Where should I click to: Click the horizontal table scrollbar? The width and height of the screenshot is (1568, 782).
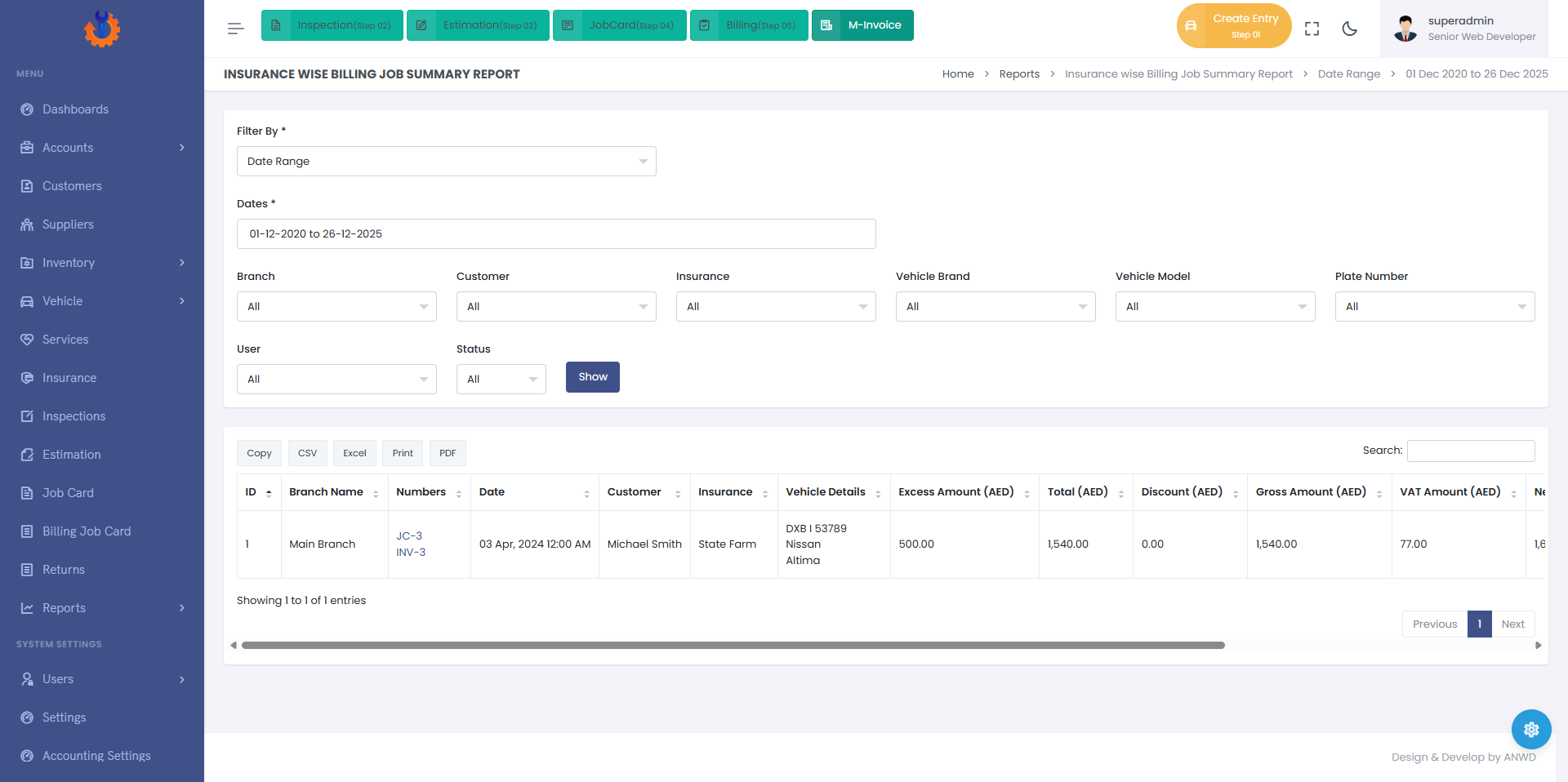click(x=733, y=646)
